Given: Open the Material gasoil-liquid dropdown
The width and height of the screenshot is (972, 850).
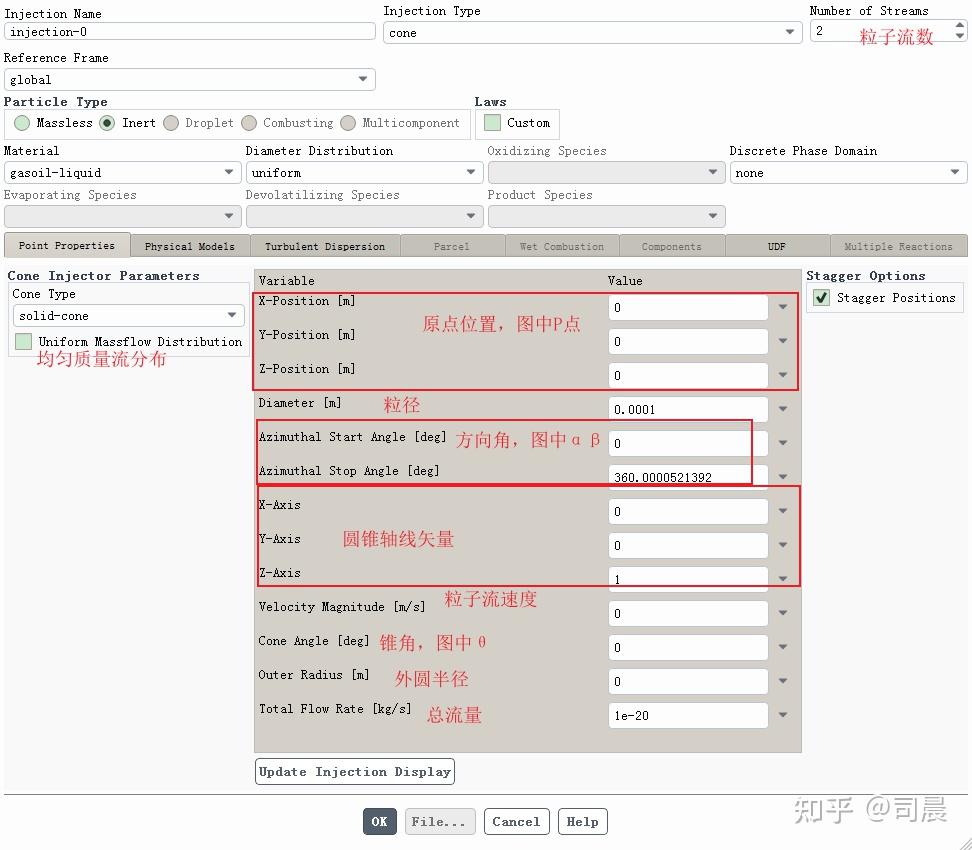Looking at the screenshot, I should click(x=123, y=172).
